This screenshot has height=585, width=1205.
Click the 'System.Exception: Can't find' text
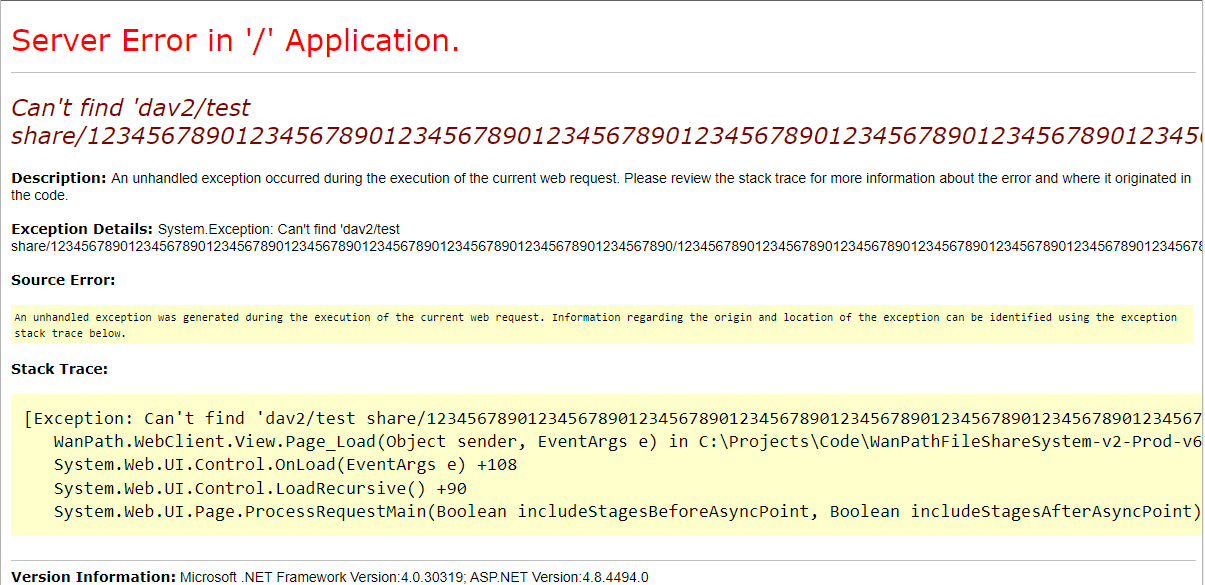[278, 229]
